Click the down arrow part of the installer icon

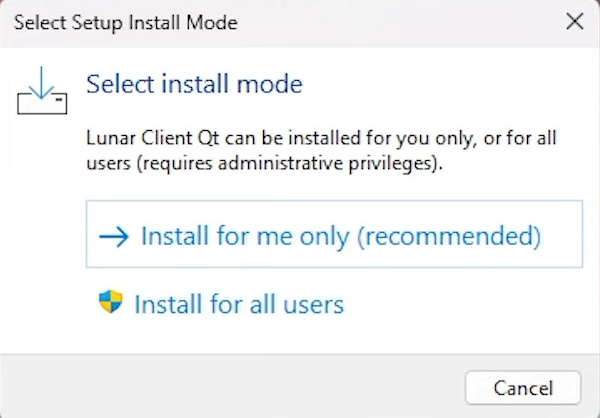point(41,83)
